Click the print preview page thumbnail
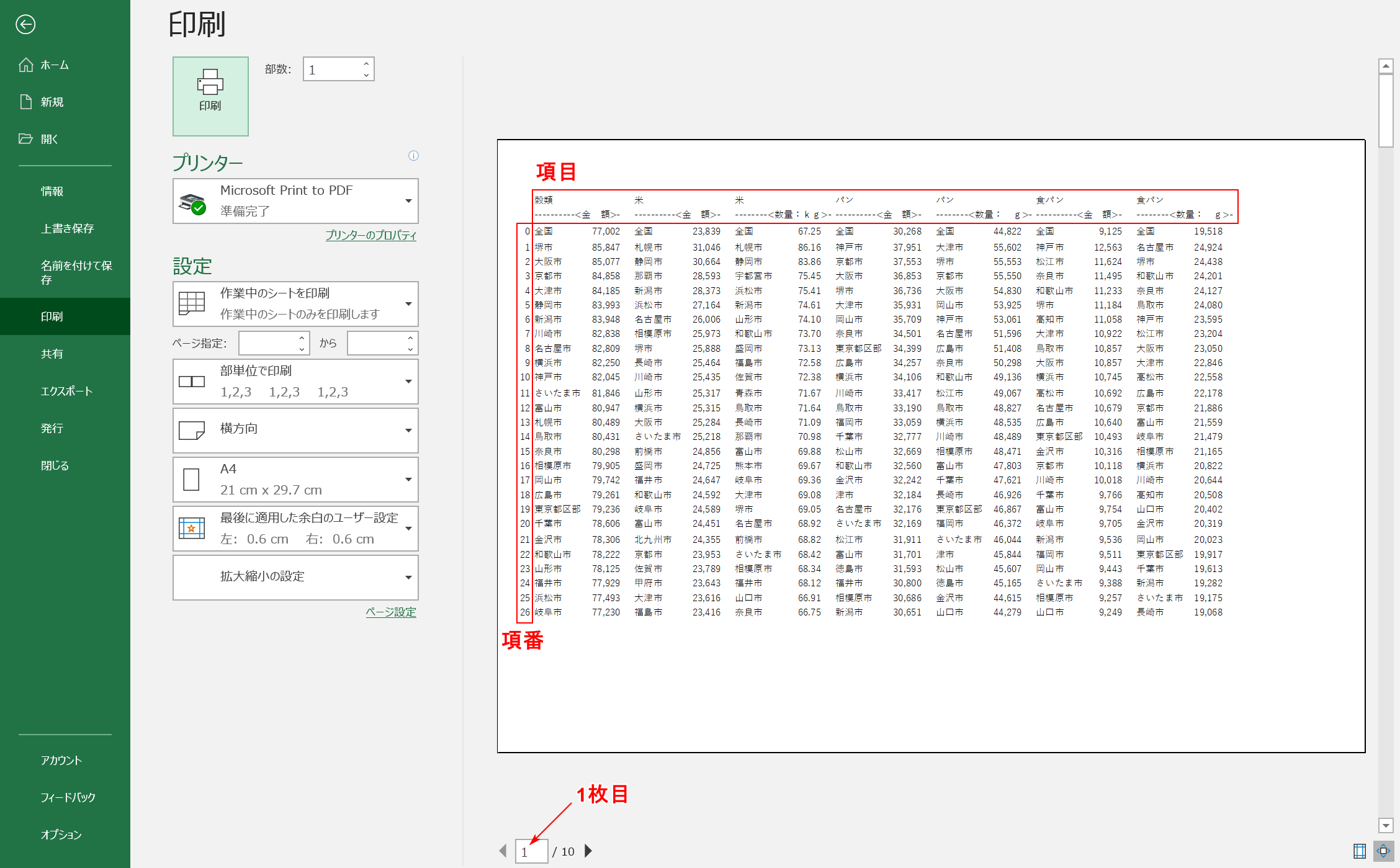This screenshot has width=1400, height=868. [x=931, y=446]
